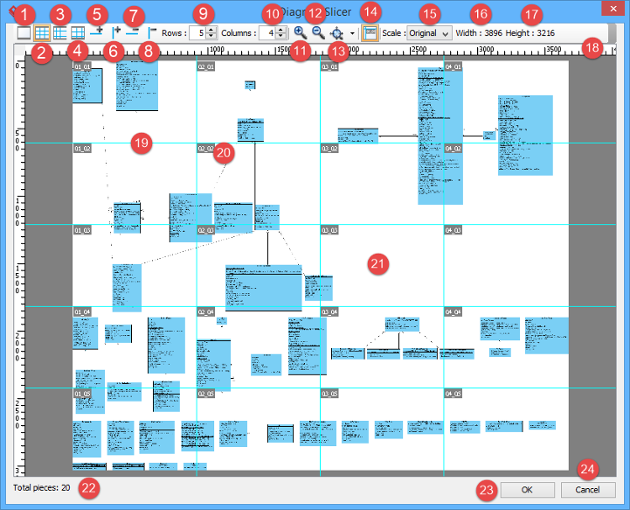Decrease Columns using the down spinner arrow
Screen dimensions: 630x510
coord(282,36)
